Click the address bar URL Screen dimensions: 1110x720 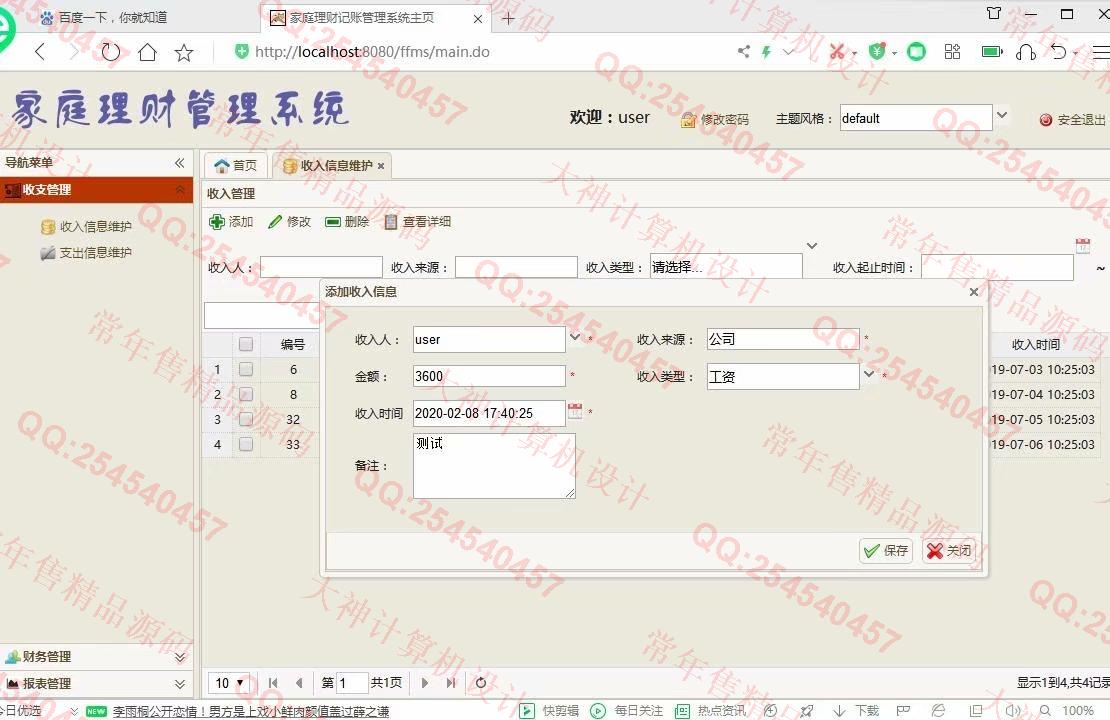click(372, 52)
